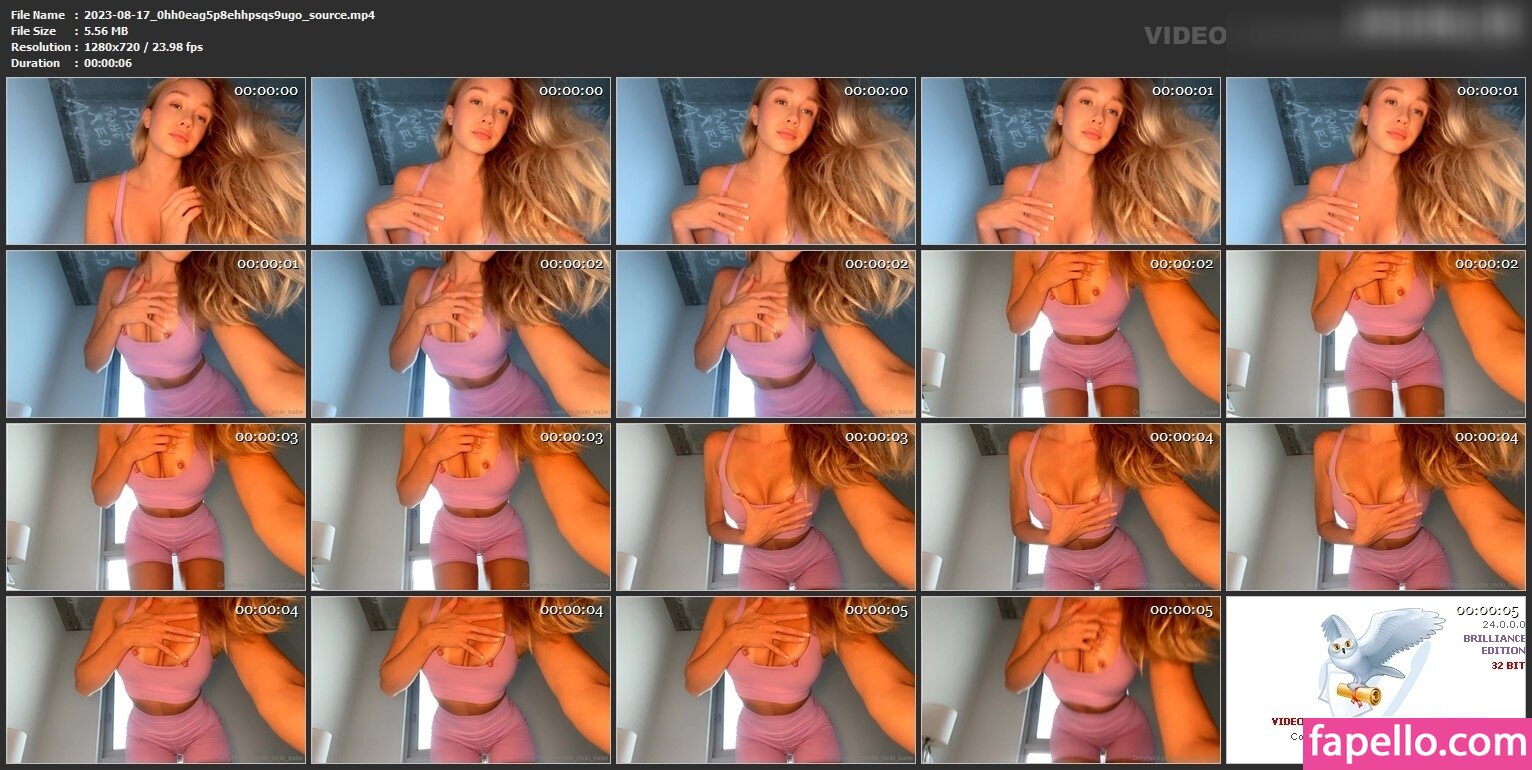This screenshot has height=770, width=1532.
Task: Open the first thumbnail in the top row
Action: tap(155, 161)
